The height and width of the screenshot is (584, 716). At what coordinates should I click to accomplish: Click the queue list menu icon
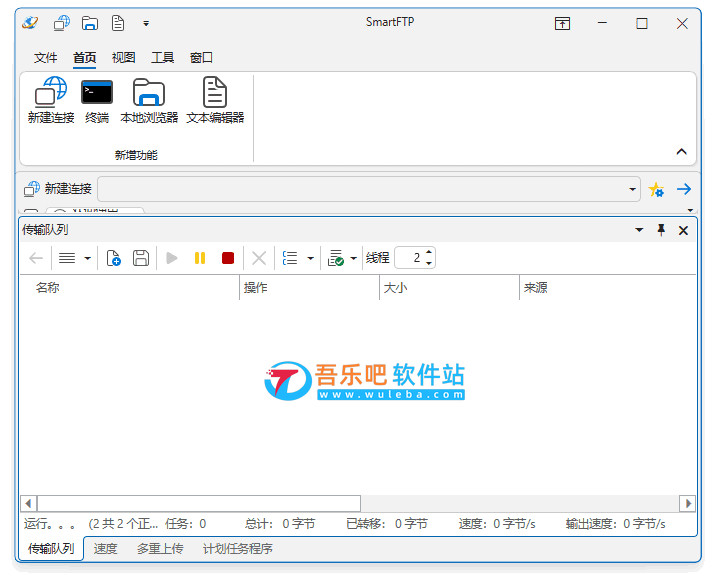tap(67, 258)
